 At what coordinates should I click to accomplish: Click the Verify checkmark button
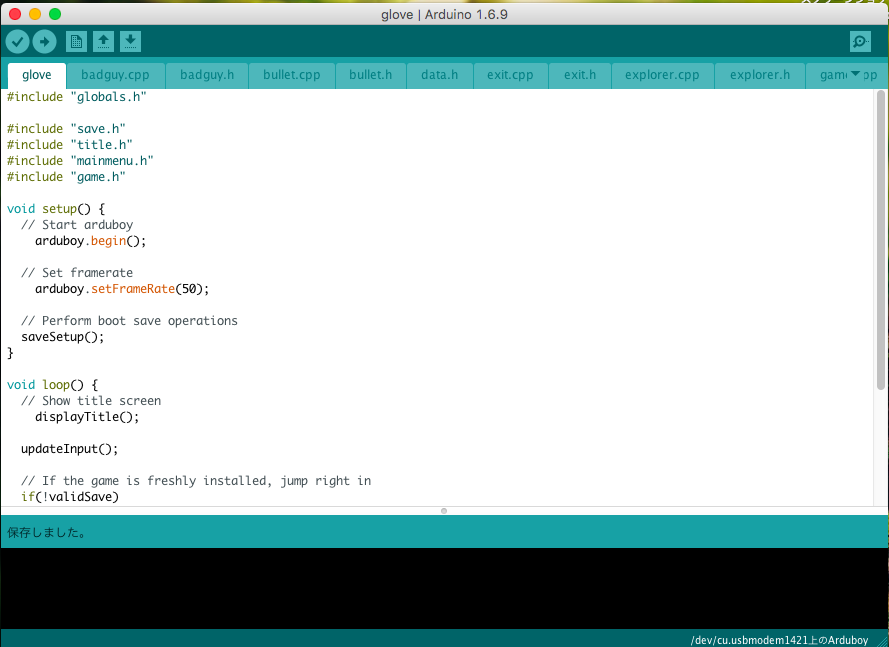(18, 41)
